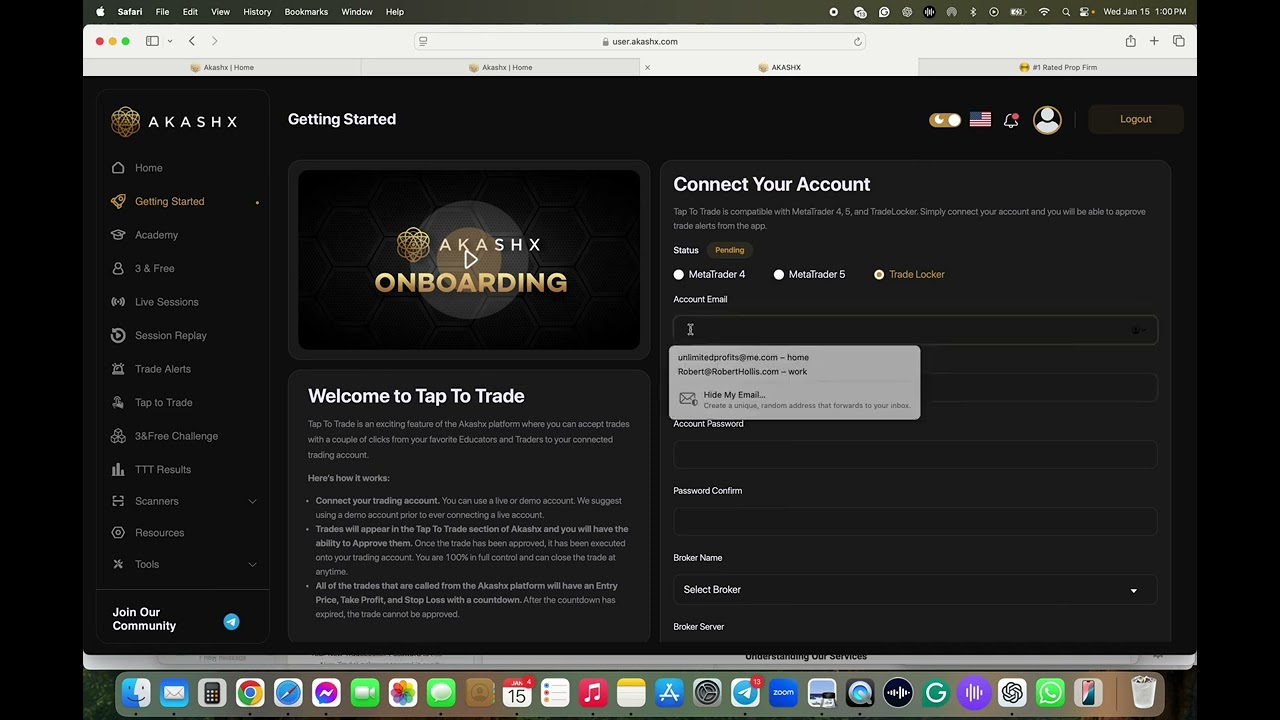The width and height of the screenshot is (1280, 720).
Task: Click the Logout button
Action: point(1136,119)
